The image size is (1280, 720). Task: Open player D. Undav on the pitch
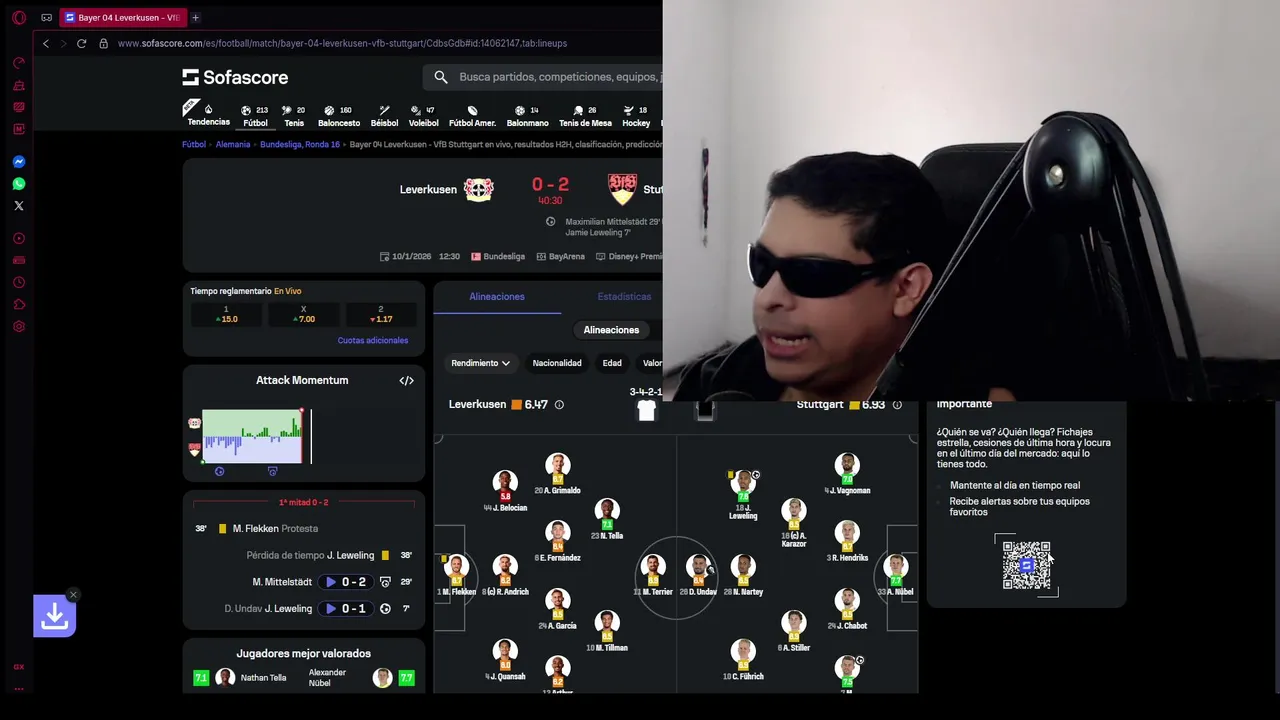pyautogui.click(x=698, y=576)
